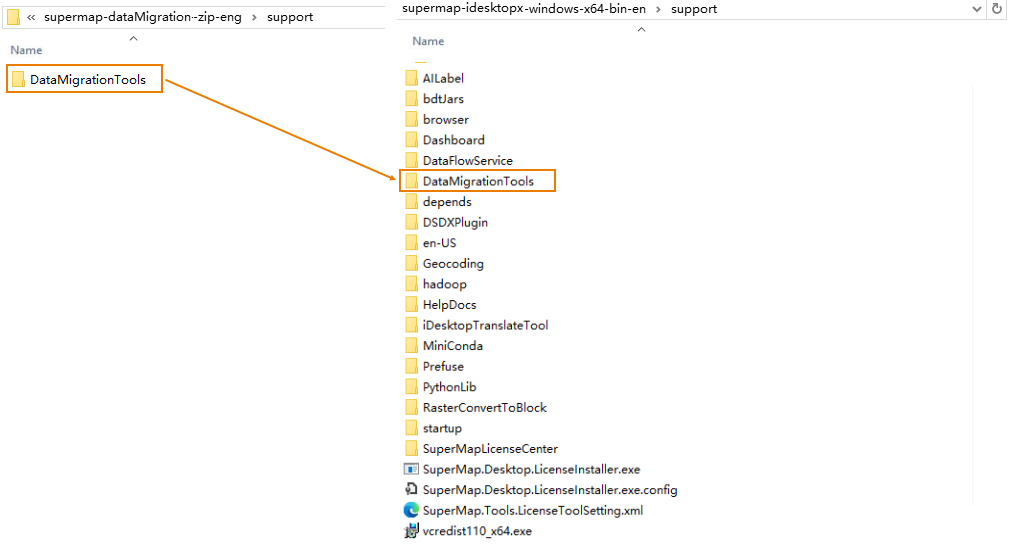Select DataMigrationTools folder in right window
1012x547 pixels.
click(x=478, y=181)
